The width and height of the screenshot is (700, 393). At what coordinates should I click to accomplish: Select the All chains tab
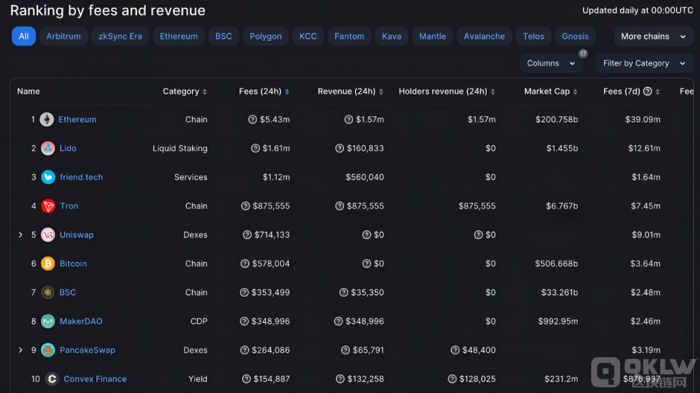(24, 37)
